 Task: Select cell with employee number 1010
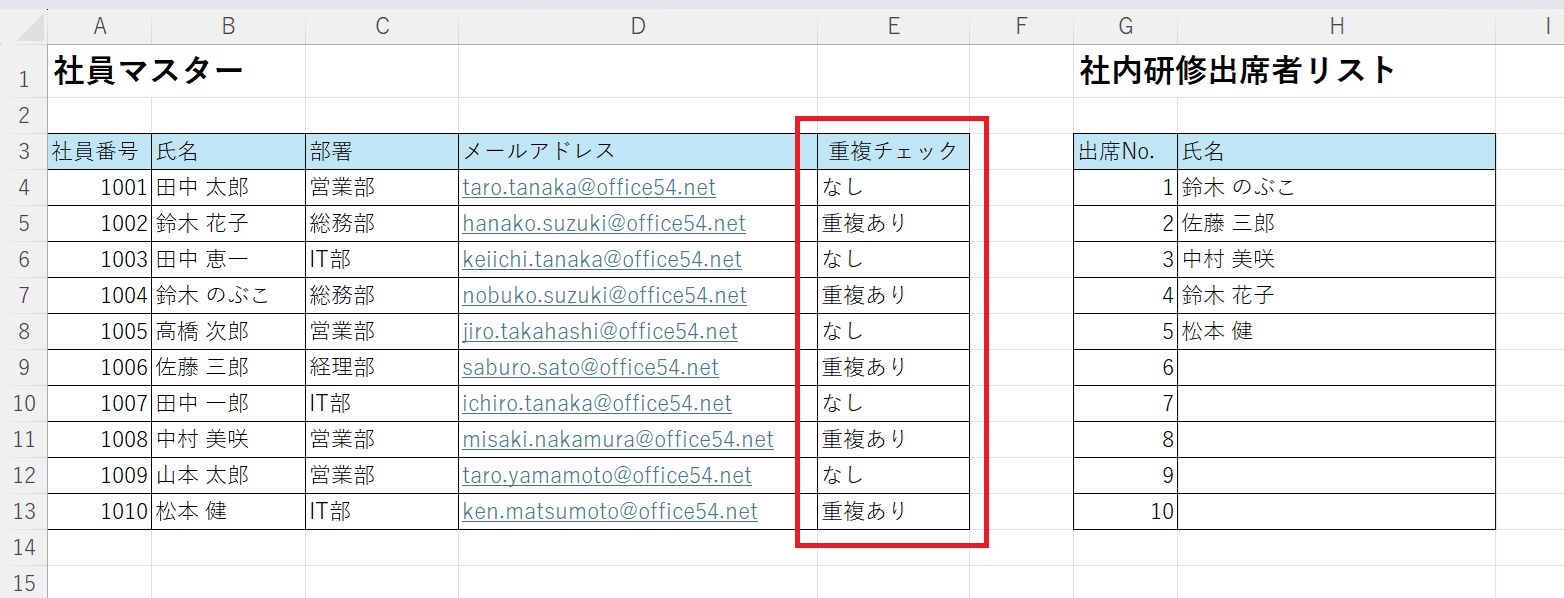[100, 511]
